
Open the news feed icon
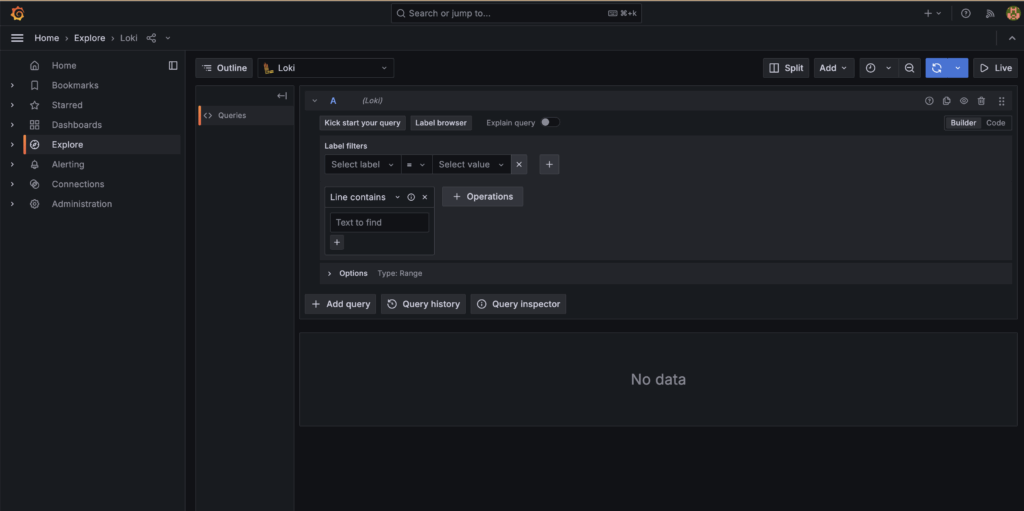pyautogui.click(x=990, y=13)
